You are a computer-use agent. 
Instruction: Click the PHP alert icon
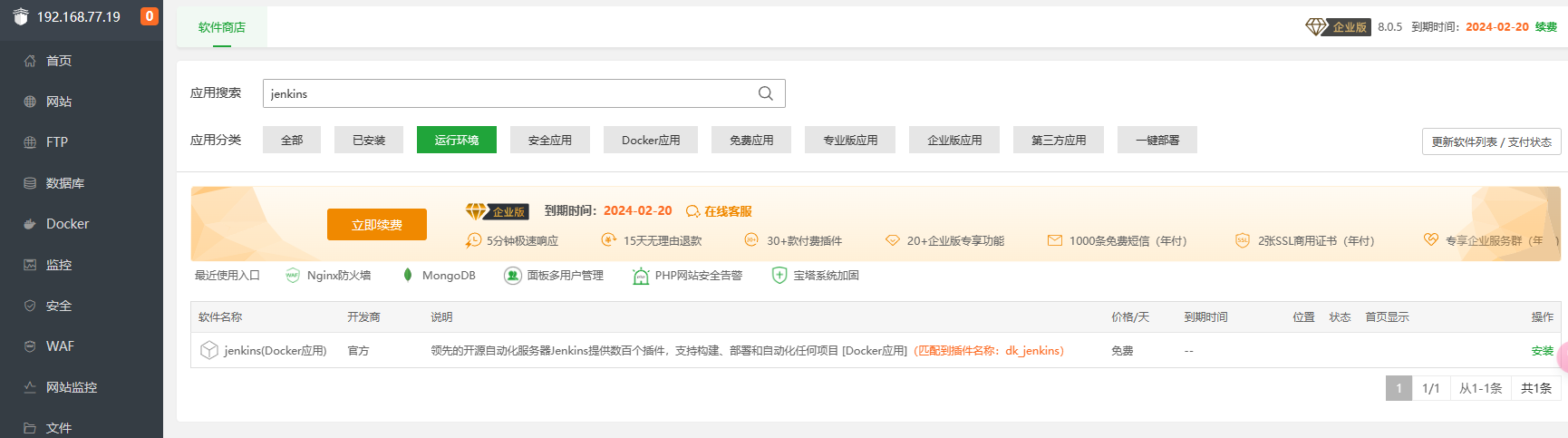[641, 277]
